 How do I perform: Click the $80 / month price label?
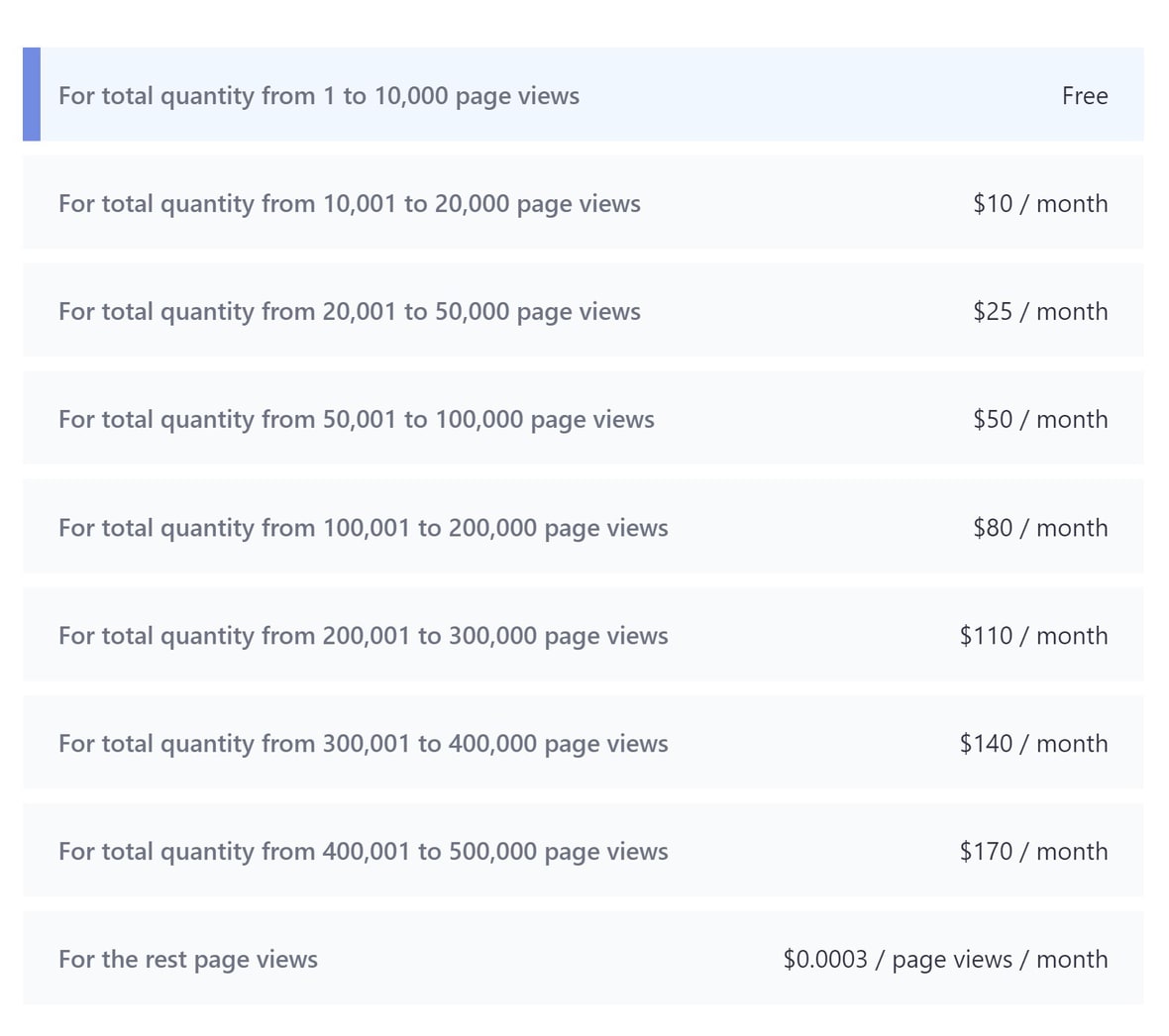click(x=1040, y=527)
